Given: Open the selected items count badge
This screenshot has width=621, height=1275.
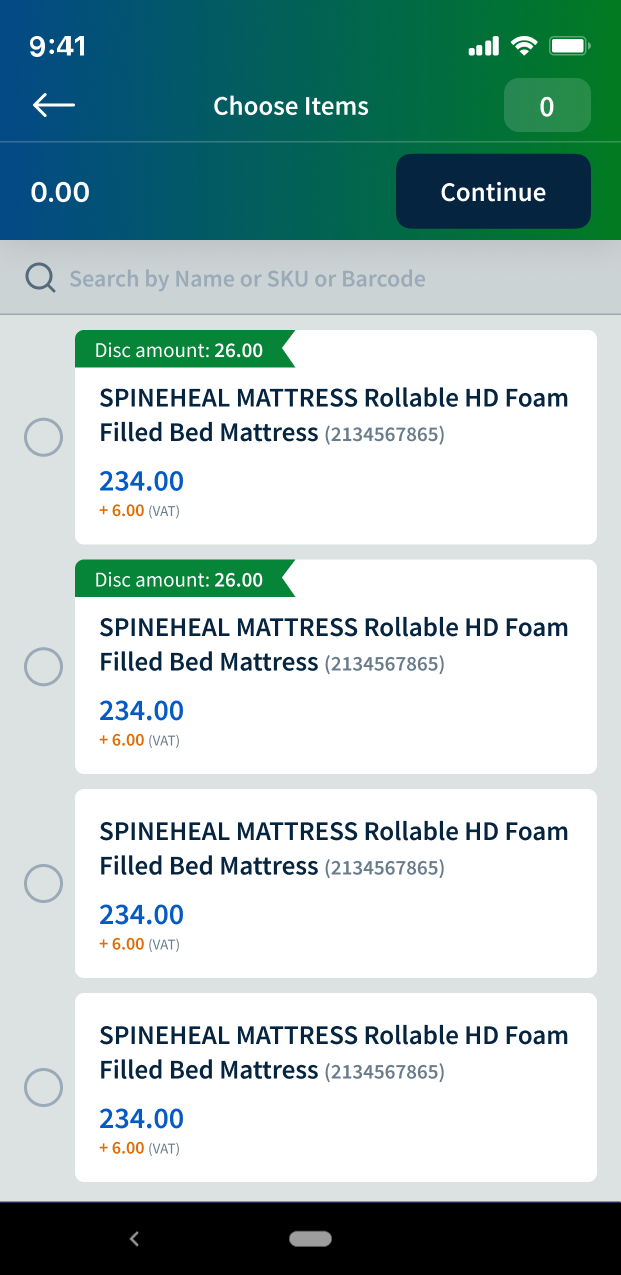Looking at the screenshot, I should point(547,106).
